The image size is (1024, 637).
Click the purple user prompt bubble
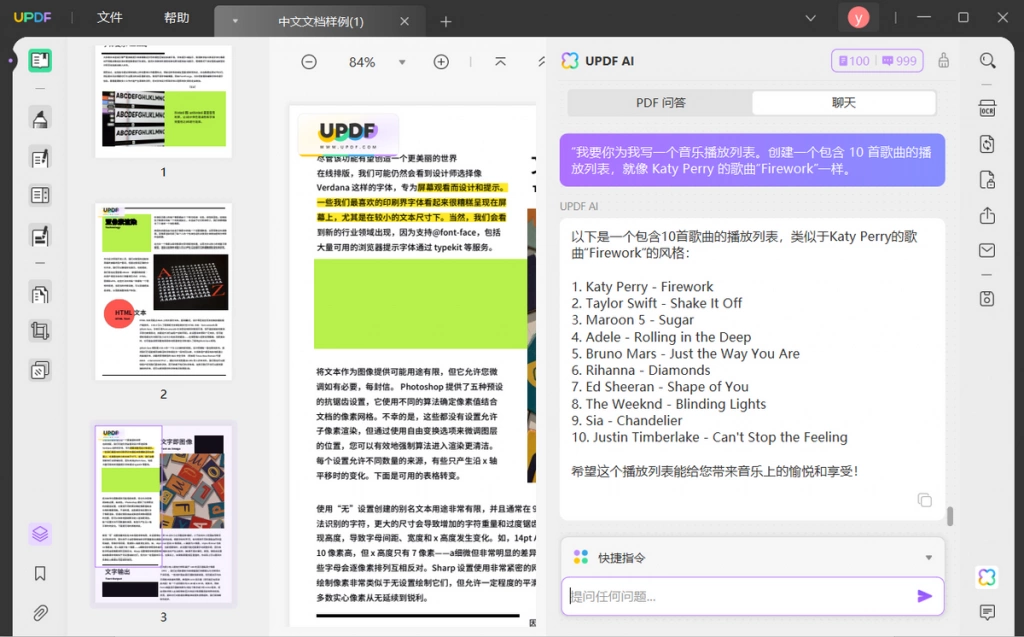pyautogui.click(x=752, y=160)
